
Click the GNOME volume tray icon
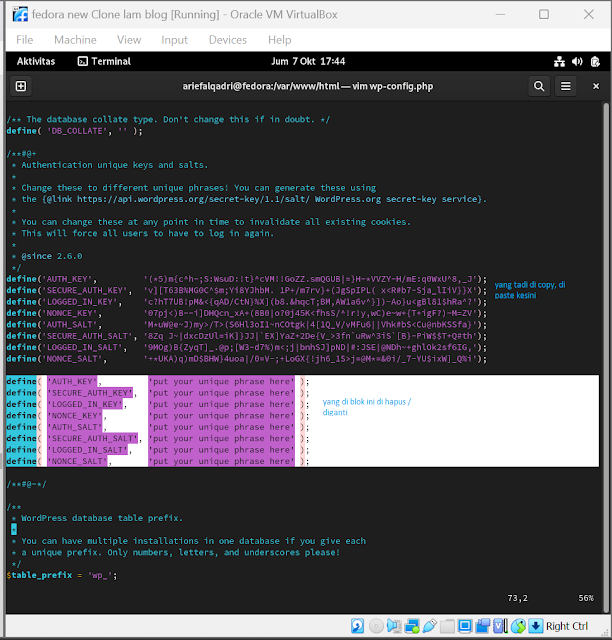pyautogui.click(x=577, y=61)
